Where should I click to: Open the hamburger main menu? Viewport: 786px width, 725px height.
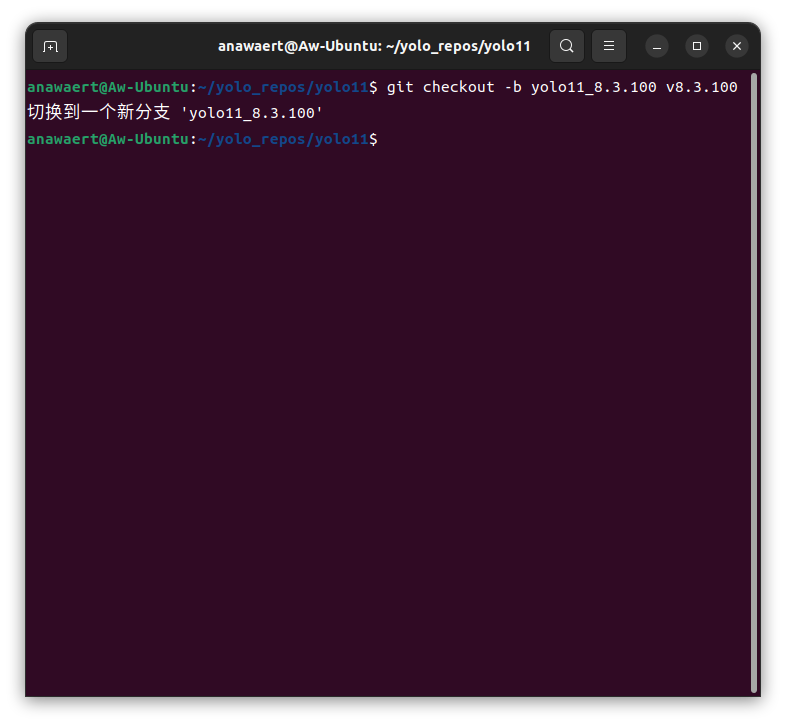coord(609,46)
